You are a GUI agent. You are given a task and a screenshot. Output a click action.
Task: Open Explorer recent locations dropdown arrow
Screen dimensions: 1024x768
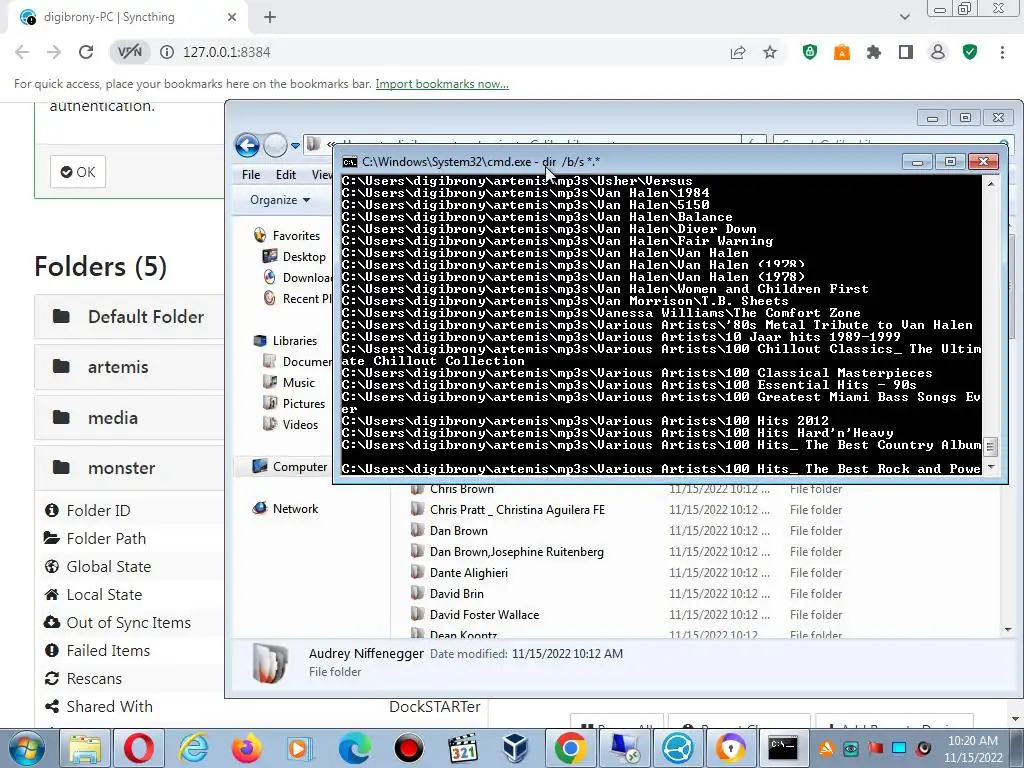295,146
